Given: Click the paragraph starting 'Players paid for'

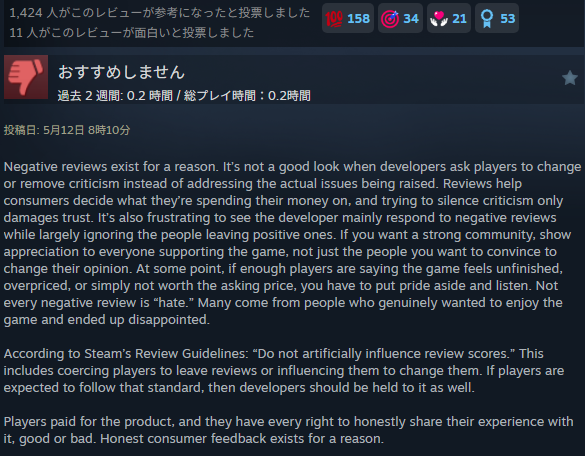Looking at the screenshot, I should [288, 430].
